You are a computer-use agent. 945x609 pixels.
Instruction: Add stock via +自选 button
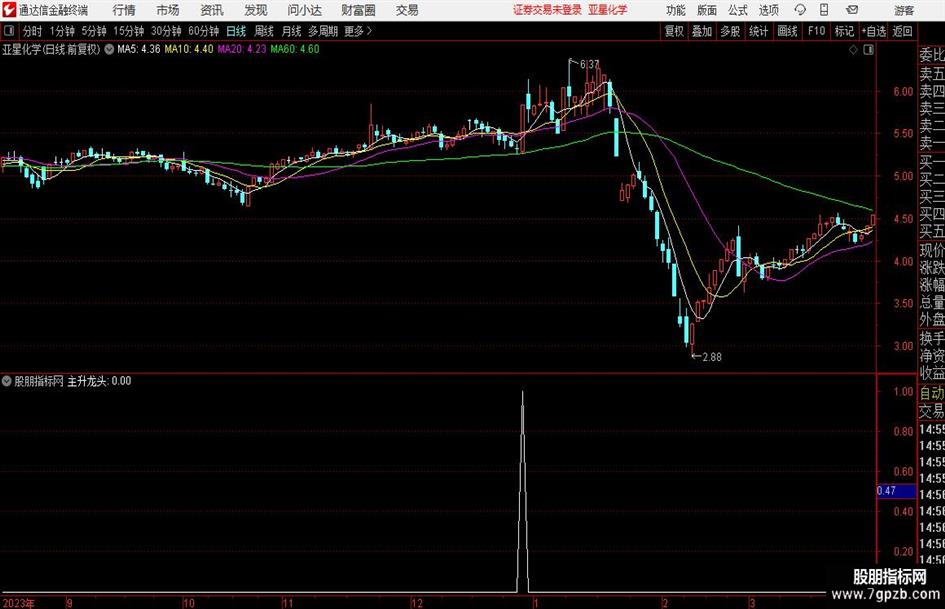click(x=874, y=31)
